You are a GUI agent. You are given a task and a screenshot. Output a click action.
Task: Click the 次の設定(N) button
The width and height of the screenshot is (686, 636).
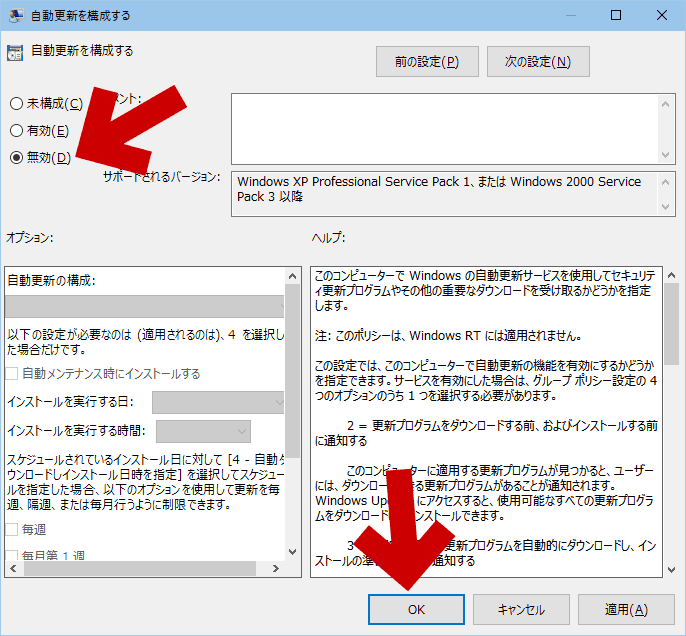pyautogui.click(x=538, y=62)
